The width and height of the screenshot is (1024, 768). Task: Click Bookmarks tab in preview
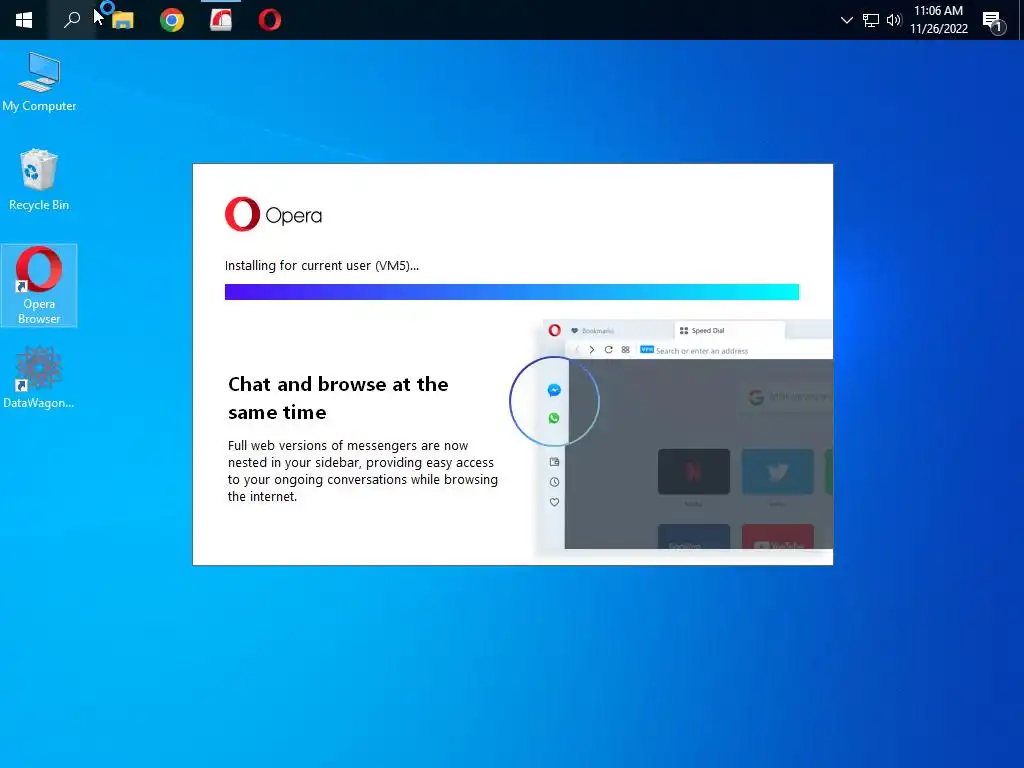592,330
